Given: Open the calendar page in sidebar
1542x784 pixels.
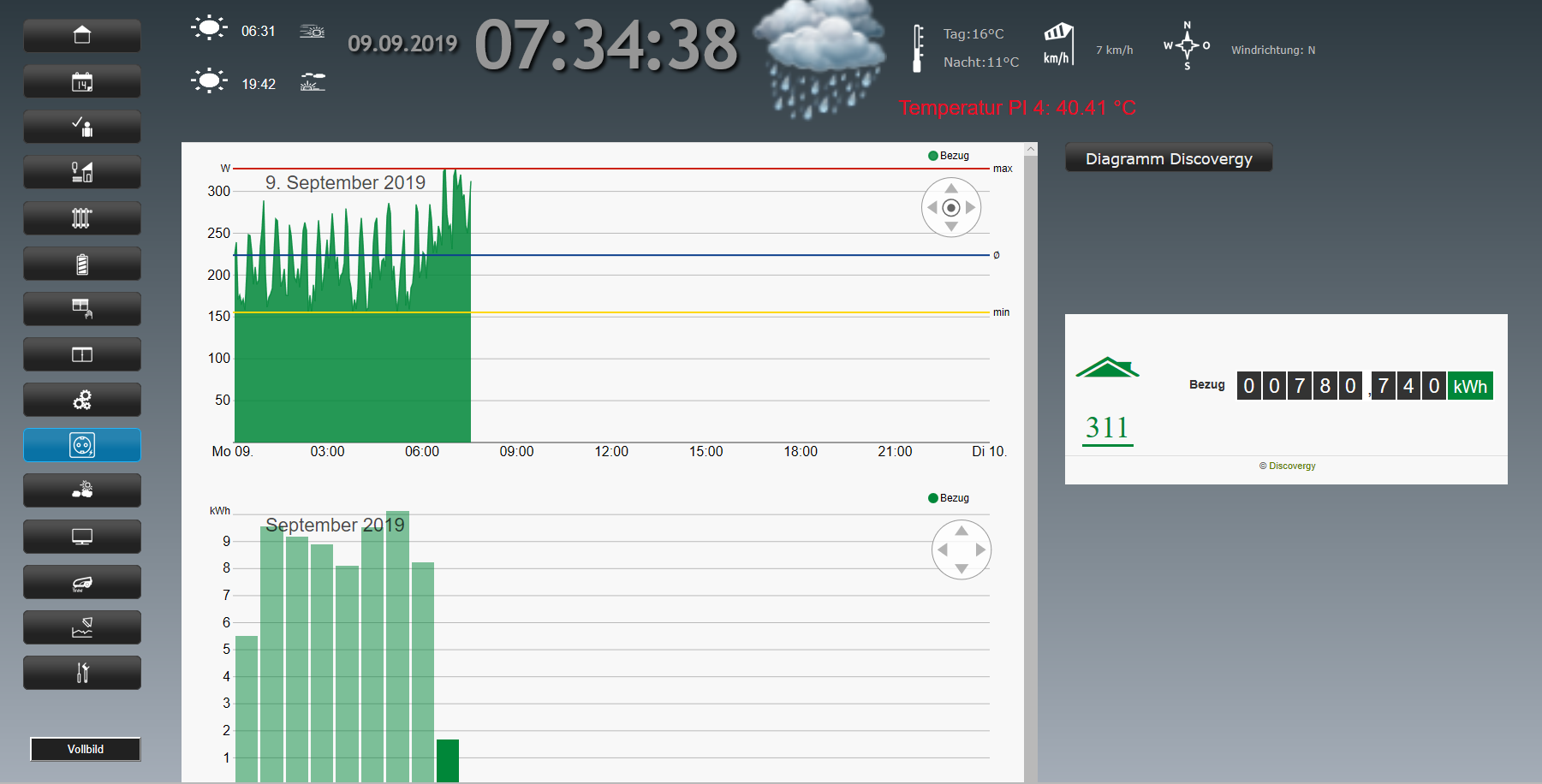Looking at the screenshot, I should pos(82,81).
